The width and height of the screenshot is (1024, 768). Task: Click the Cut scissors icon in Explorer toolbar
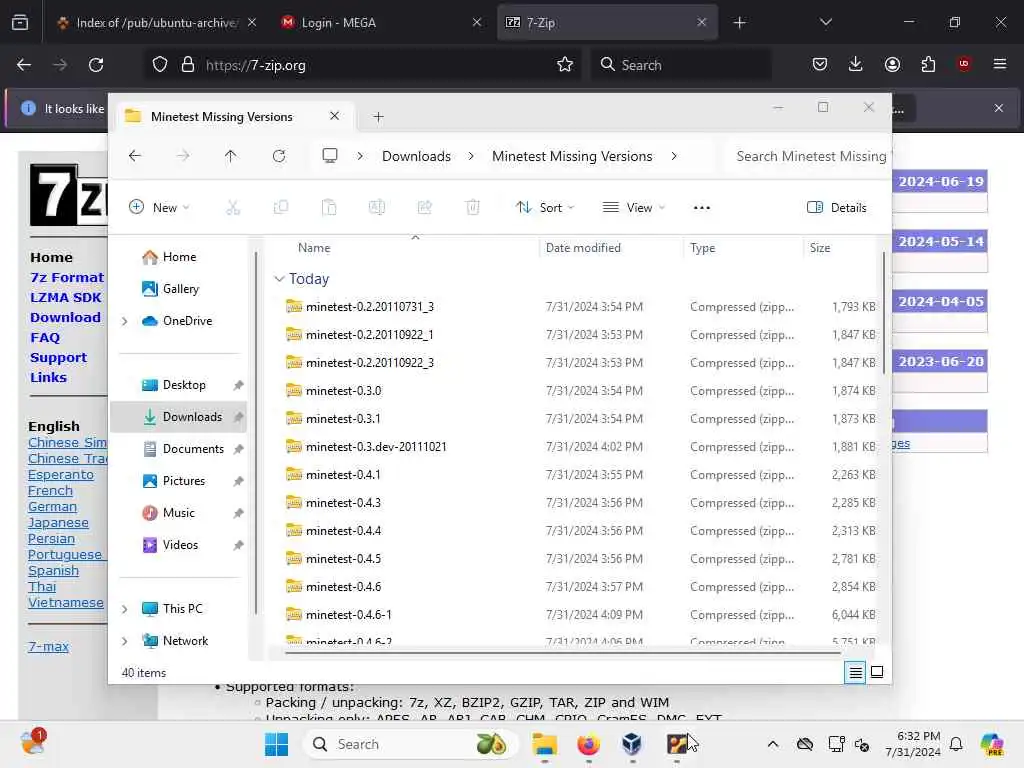tap(233, 208)
